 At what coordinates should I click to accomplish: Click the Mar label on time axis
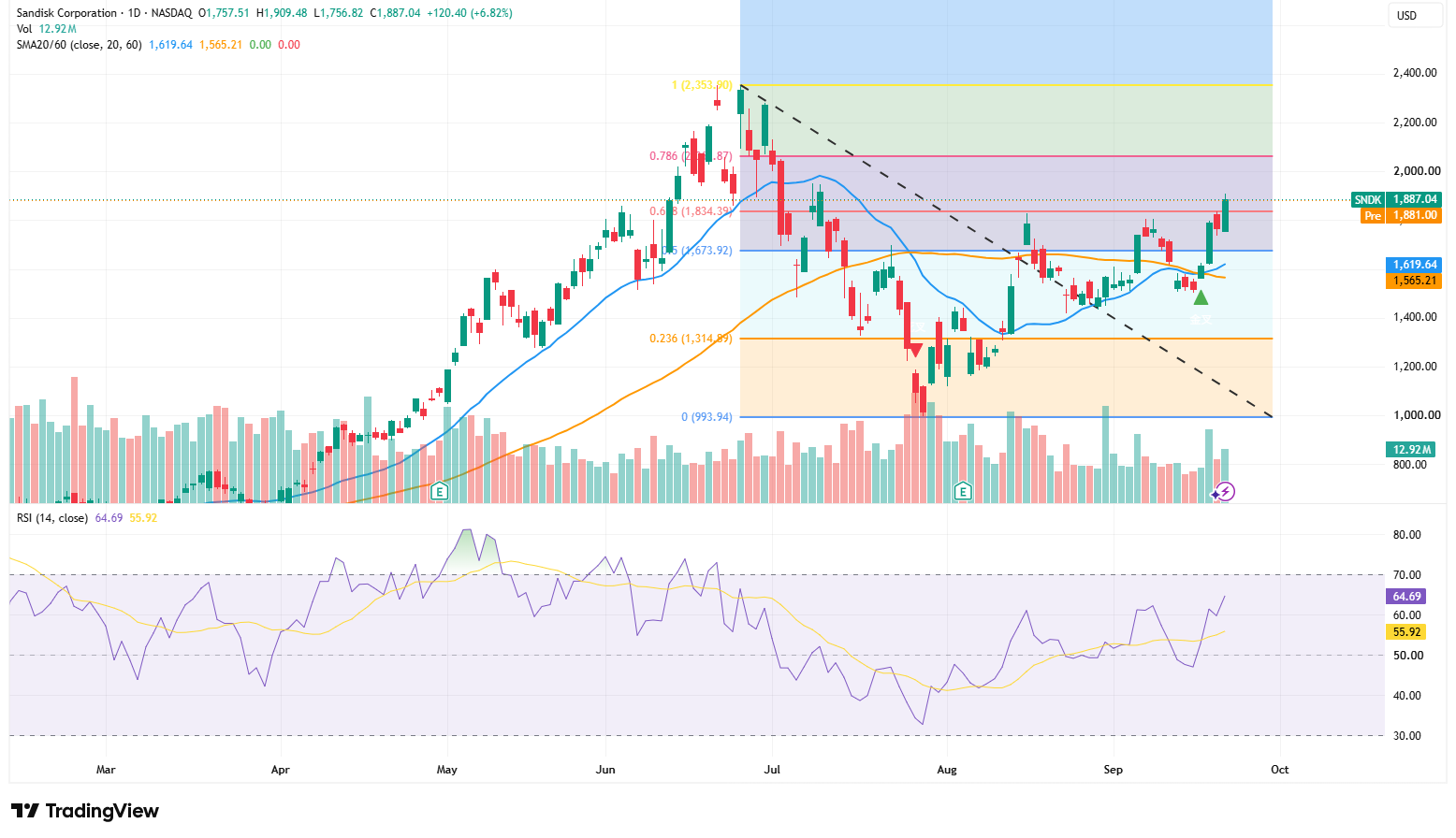coord(106,770)
